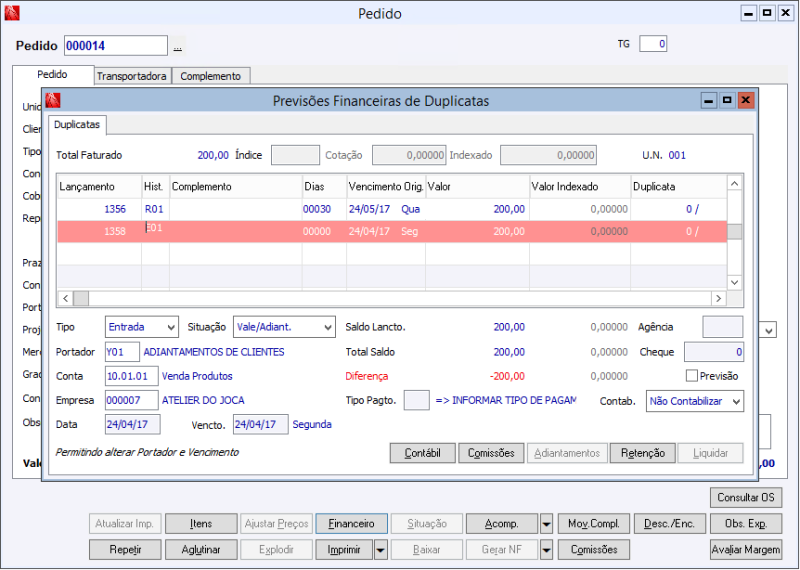This screenshot has width=800, height=570.
Task: Switch to the Transportadora tab
Action: pos(132,76)
